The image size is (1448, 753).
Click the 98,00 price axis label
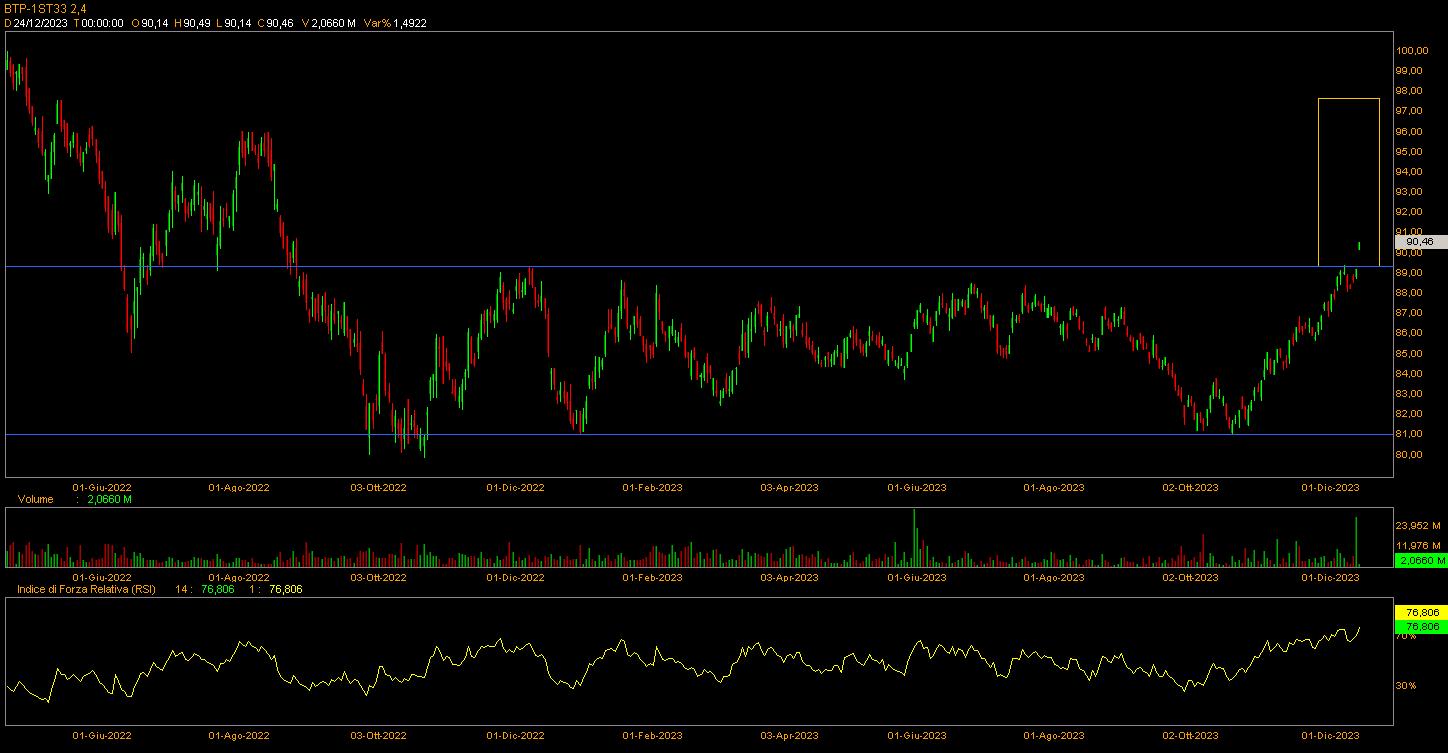tap(1410, 91)
